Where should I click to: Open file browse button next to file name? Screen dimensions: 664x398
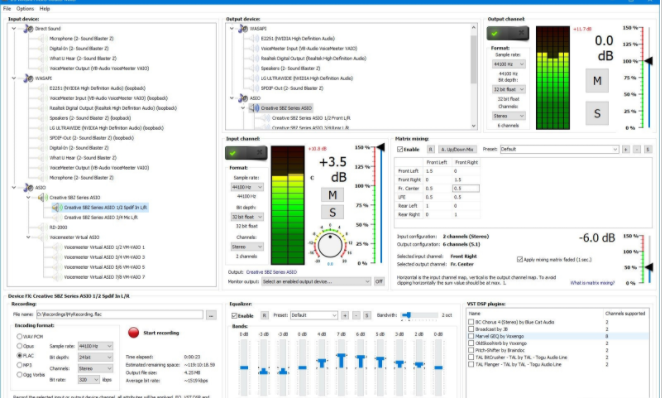click(211, 315)
